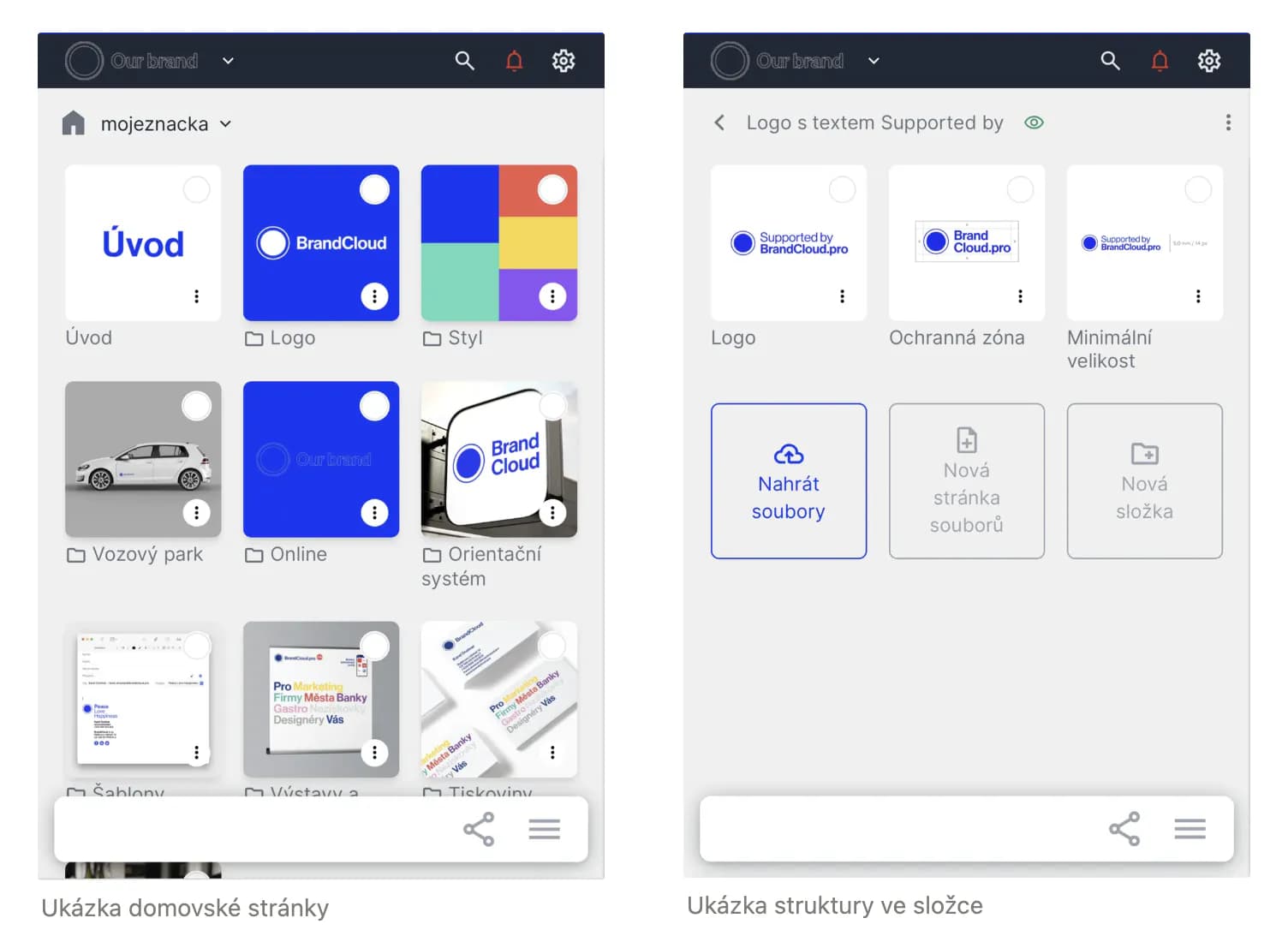Image resolution: width=1288 pixels, height=942 pixels.
Task: Open settings gear in the mojeznacka screen header
Action: pos(563,61)
